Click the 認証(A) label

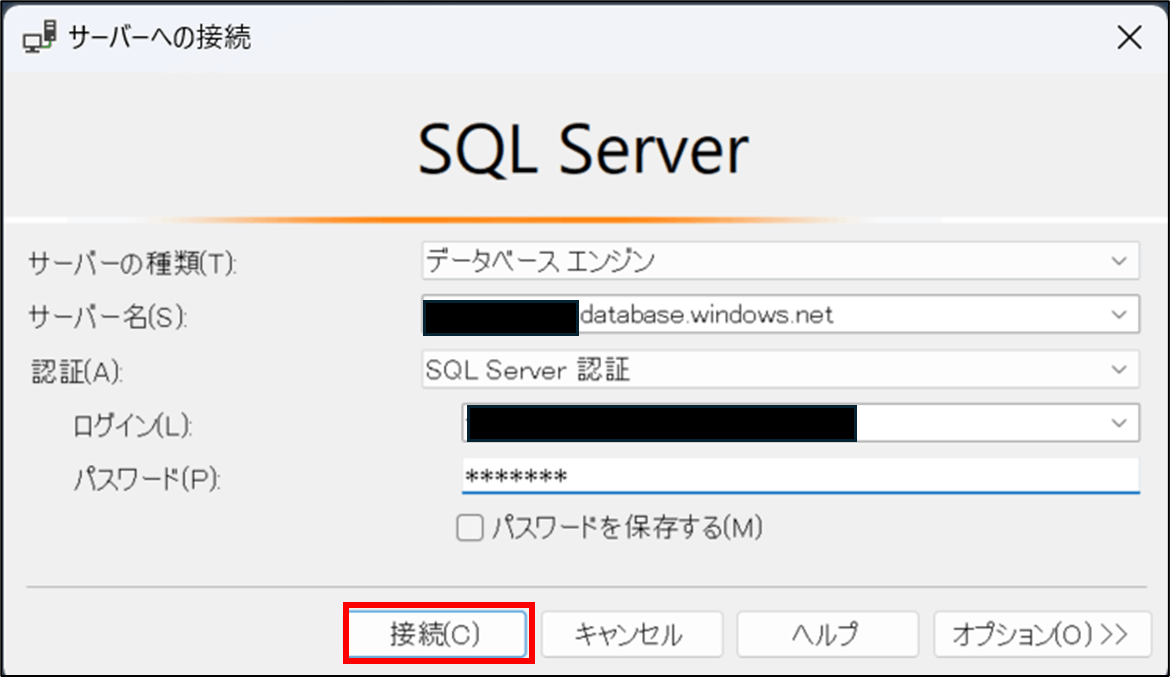click(76, 372)
